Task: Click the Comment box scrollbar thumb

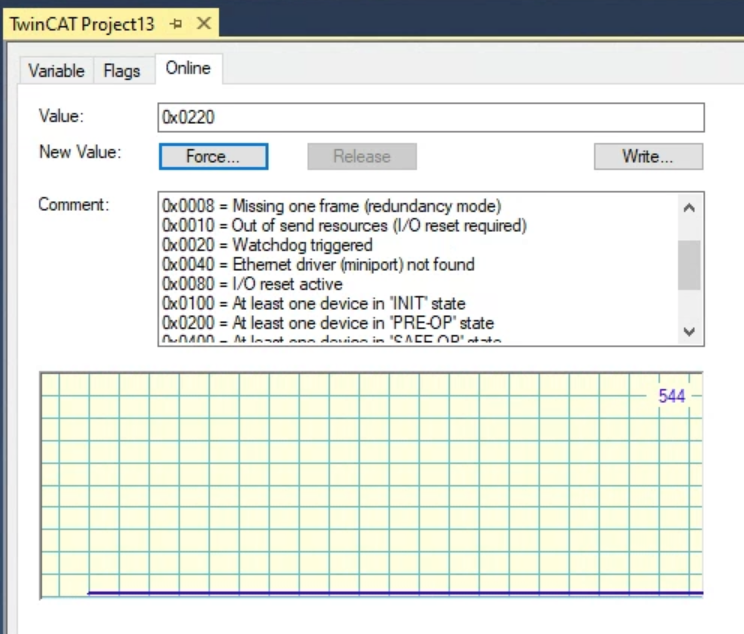Action: (689, 265)
